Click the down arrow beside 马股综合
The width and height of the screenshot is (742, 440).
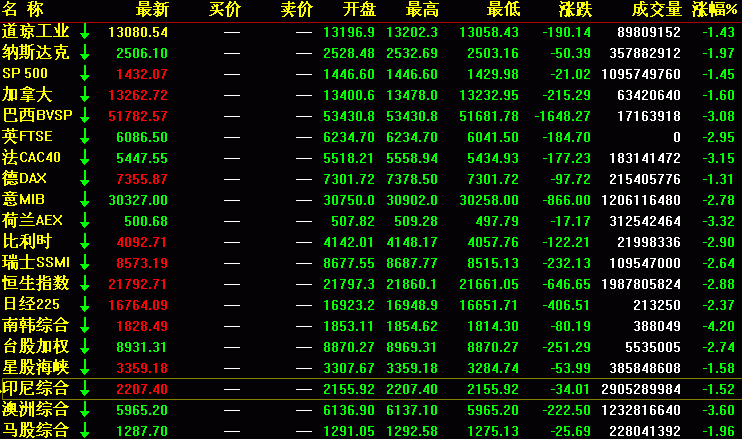click(85, 430)
